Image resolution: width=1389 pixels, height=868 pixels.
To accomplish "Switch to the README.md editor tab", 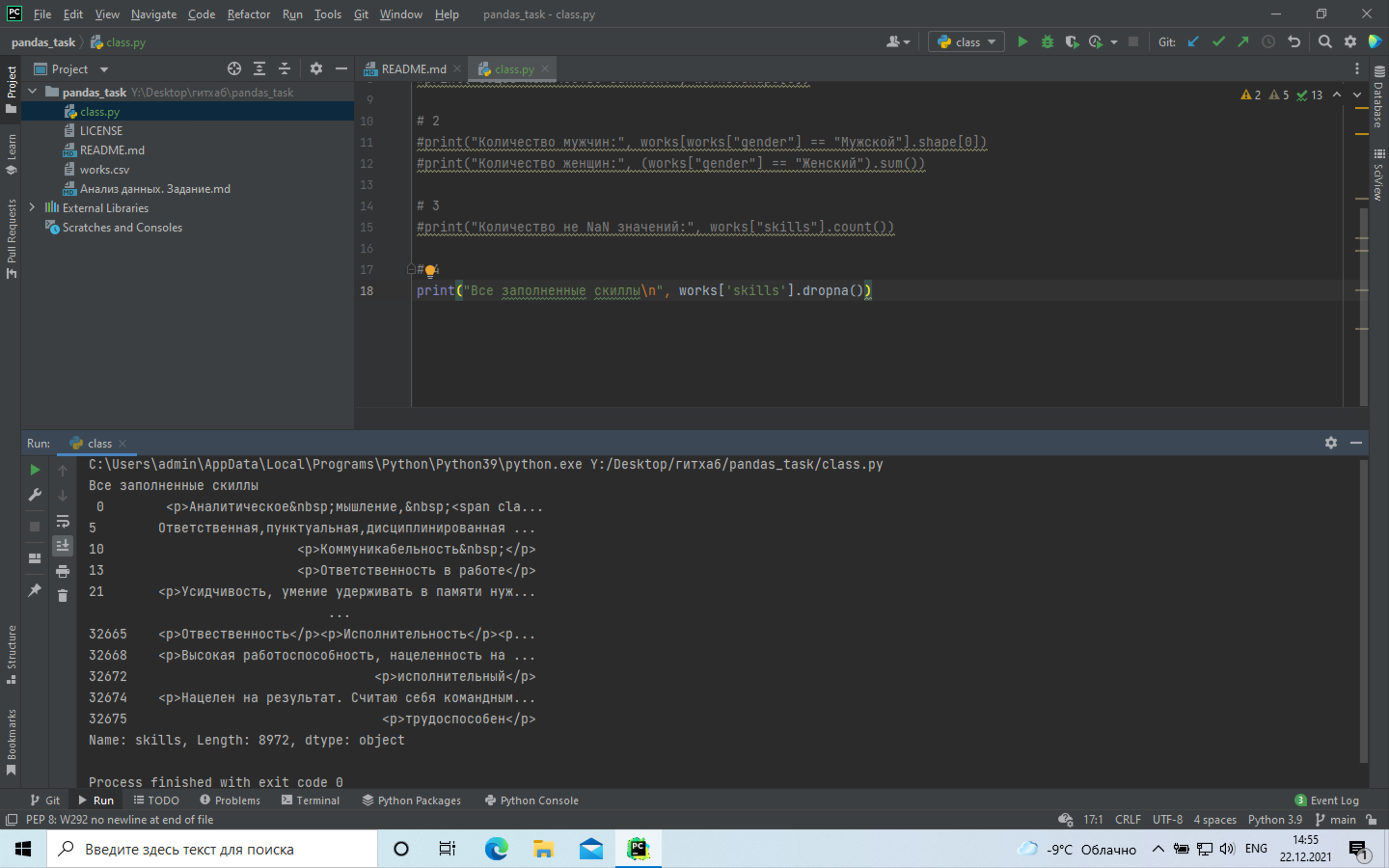I will click(413, 69).
